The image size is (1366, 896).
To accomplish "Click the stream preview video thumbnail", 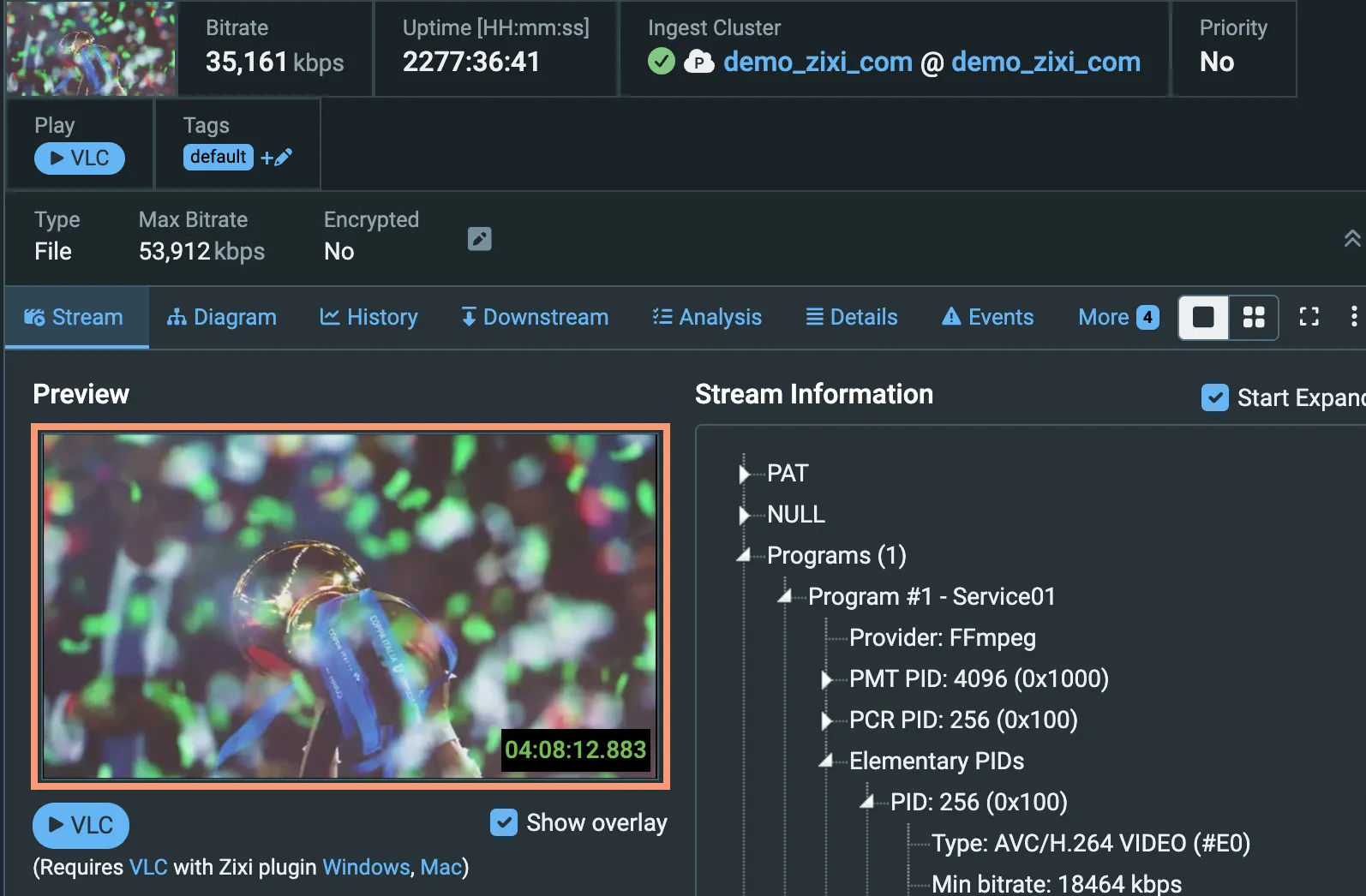I will [x=350, y=606].
